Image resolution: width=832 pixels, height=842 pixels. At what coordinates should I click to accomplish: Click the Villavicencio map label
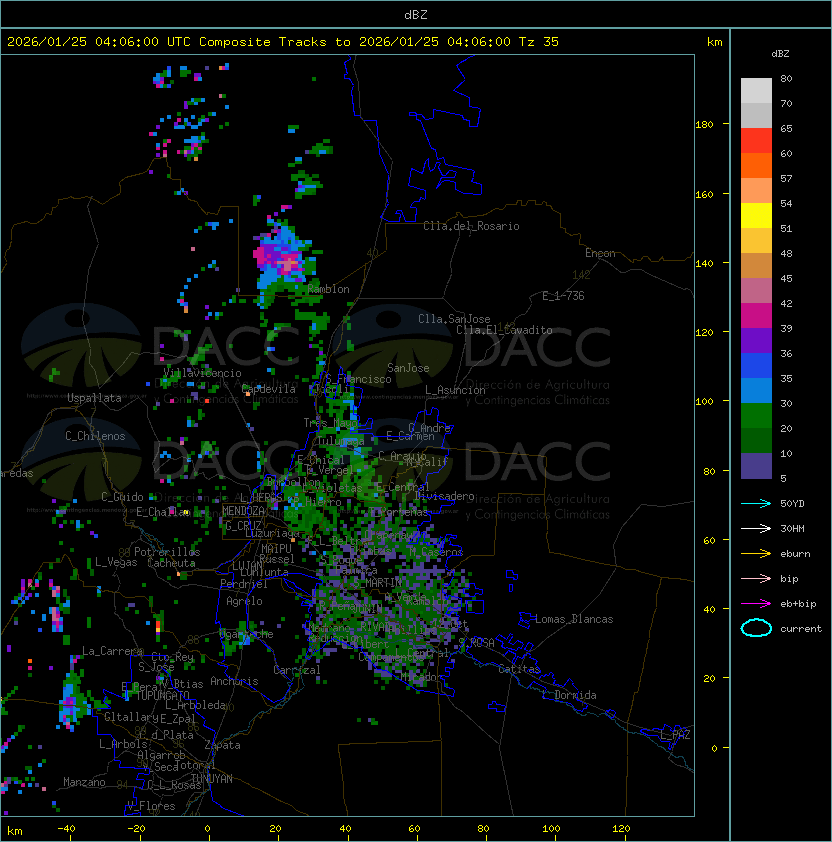(202, 373)
